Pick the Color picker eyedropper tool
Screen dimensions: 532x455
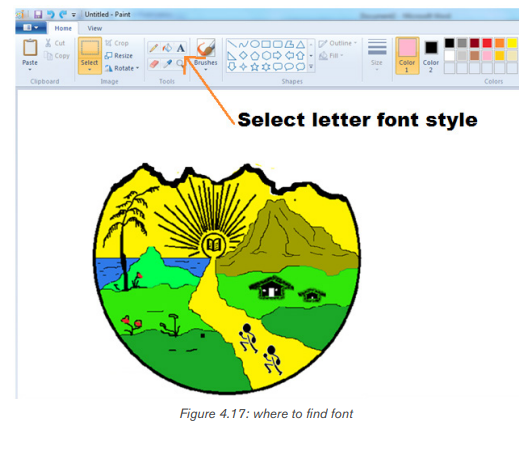[x=167, y=63]
